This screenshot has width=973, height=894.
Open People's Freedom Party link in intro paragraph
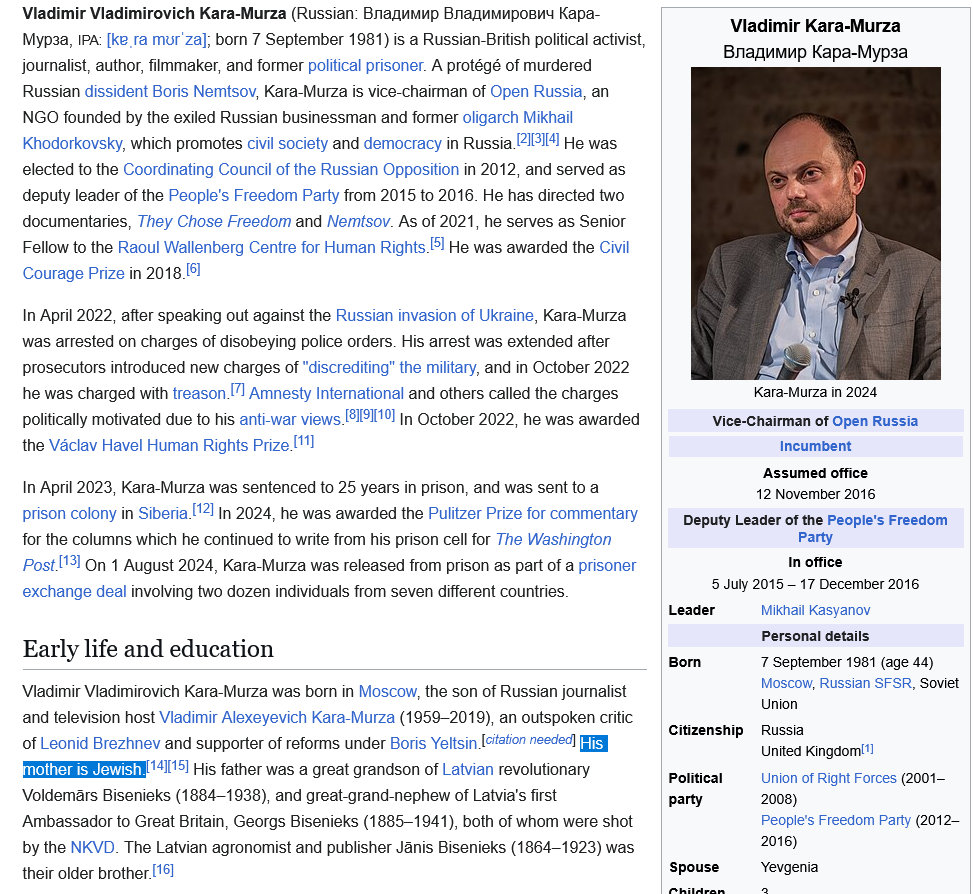coord(254,196)
